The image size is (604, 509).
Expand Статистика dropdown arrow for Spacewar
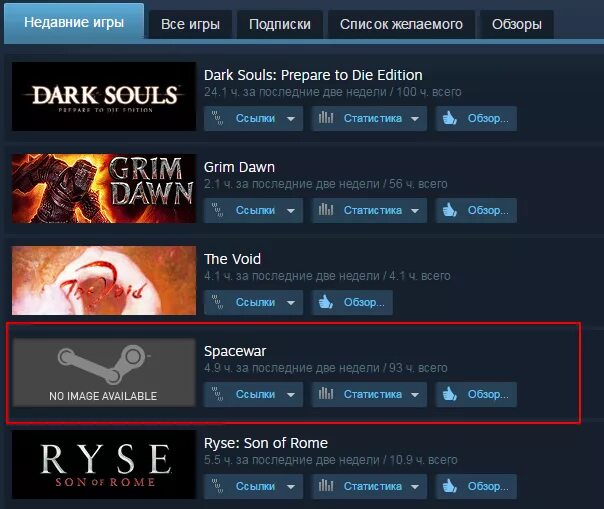tap(415, 395)
